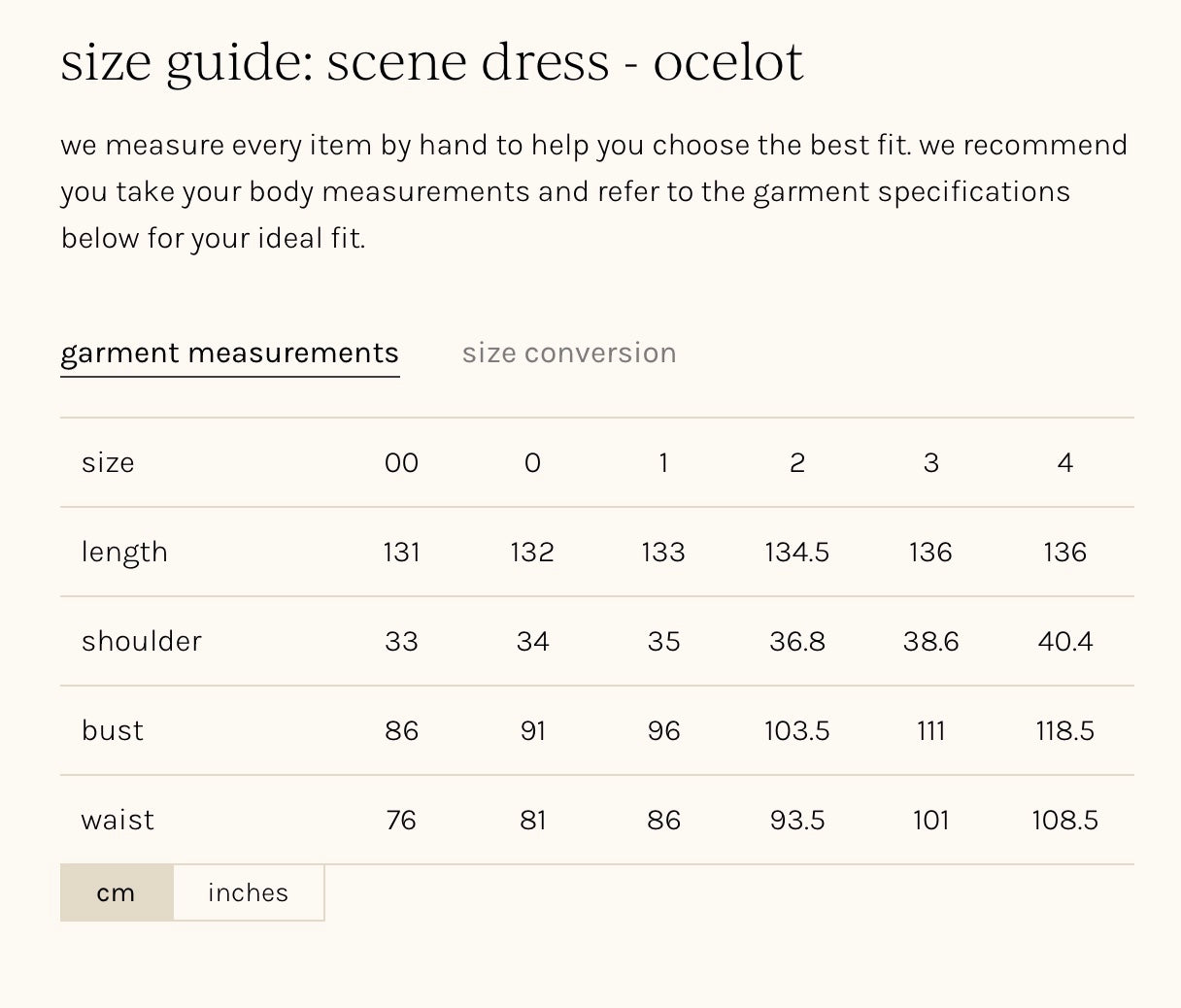
Task: Click the 103.5 bust value
Action: pos(797,730)
